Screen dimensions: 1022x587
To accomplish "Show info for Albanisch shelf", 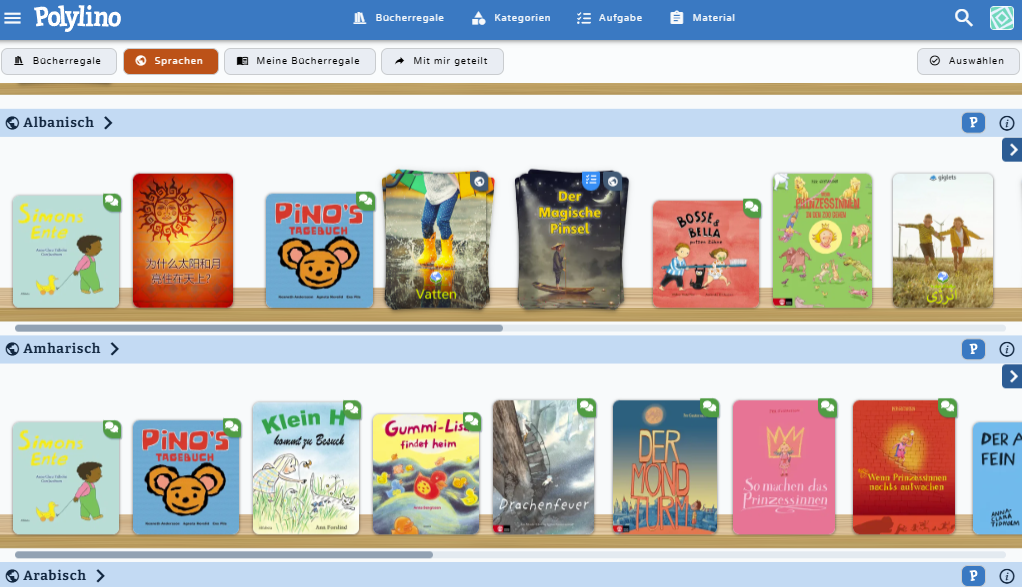I will click(x=1006, y=123).
